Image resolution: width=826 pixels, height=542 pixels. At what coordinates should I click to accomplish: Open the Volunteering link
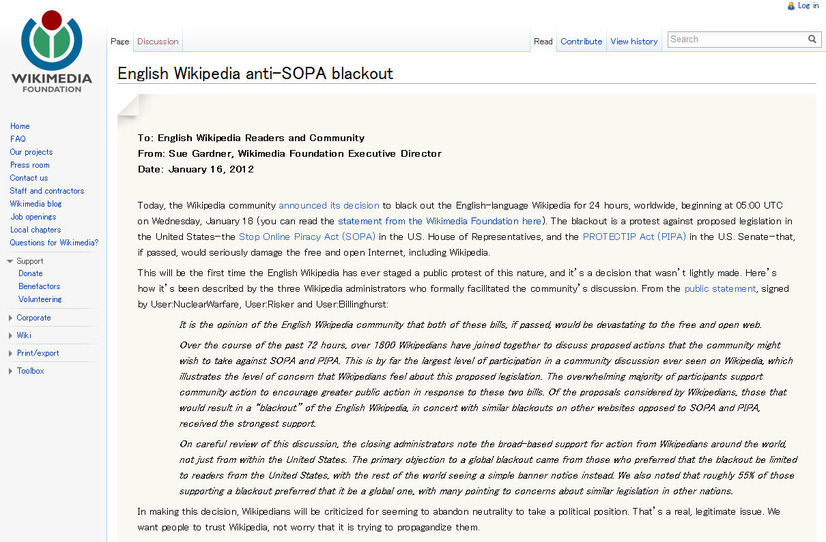40,299
